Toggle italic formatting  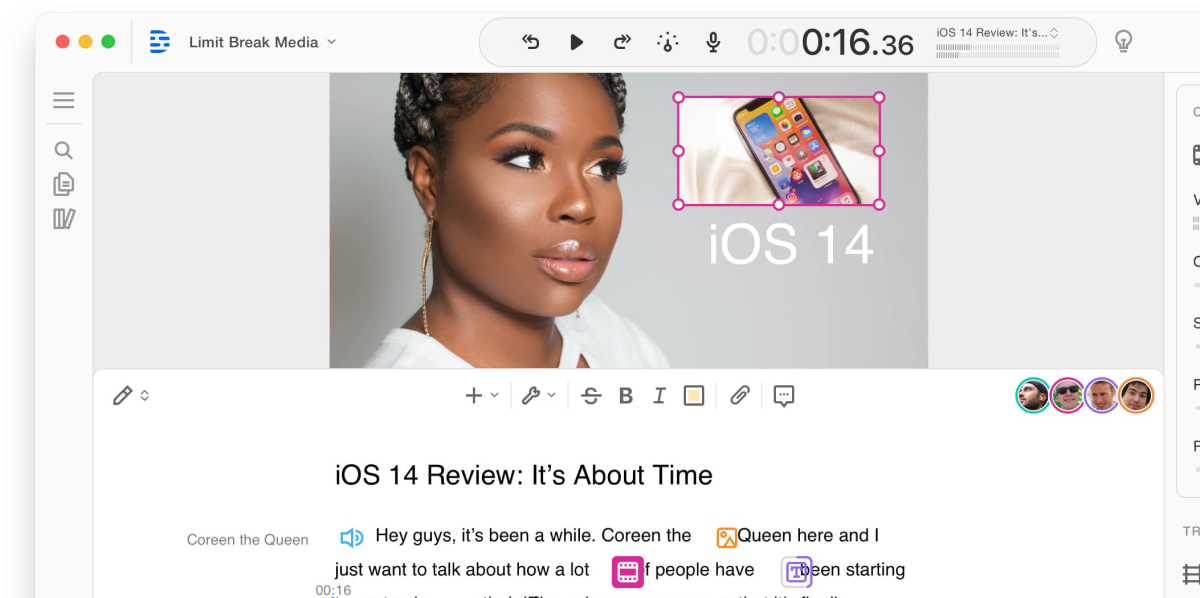click(659, 396)
